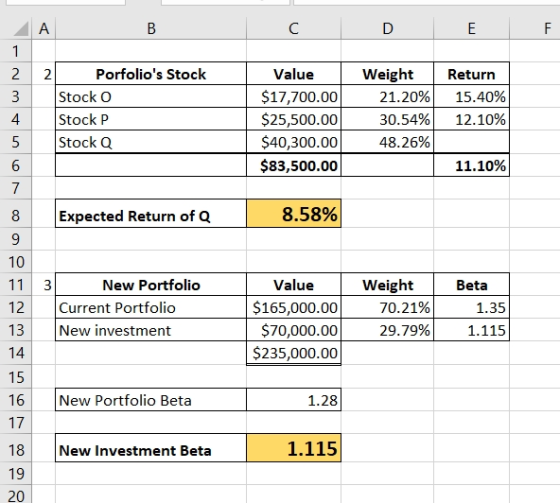Click the cell A11 containing number 3
Viewport: 560px width, 503px height.
tap(44, 285)
